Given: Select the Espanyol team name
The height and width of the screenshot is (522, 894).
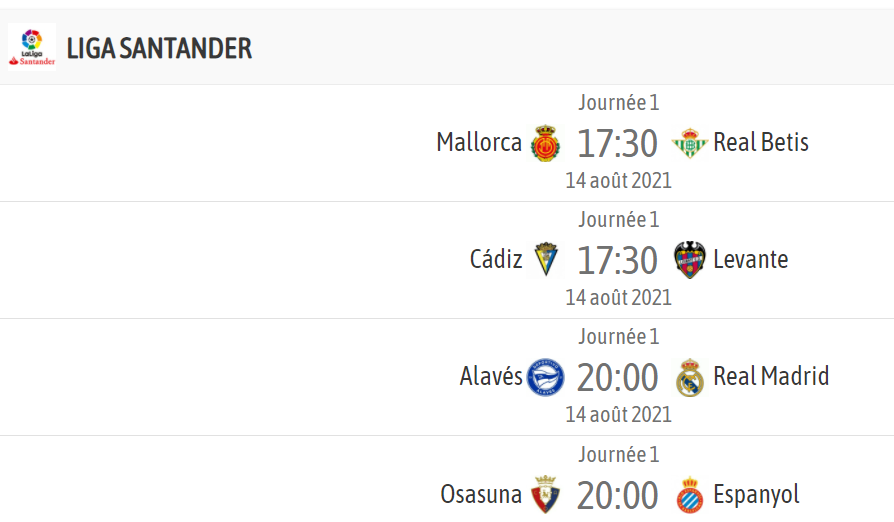Looking at the screenshot, I should click(756, 495).
